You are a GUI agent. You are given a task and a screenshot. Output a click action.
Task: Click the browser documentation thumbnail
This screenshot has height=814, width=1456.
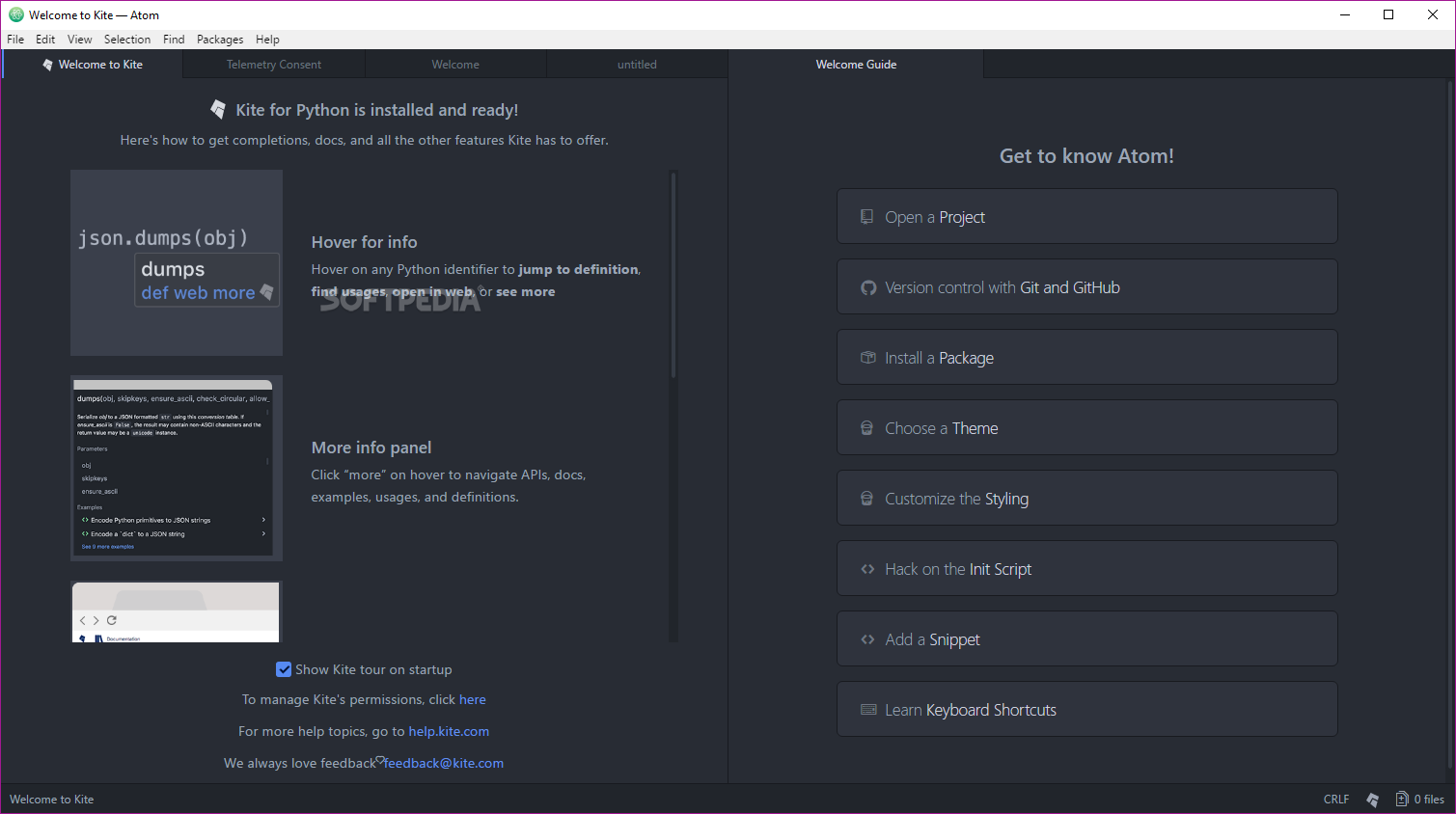coord(176,611)
